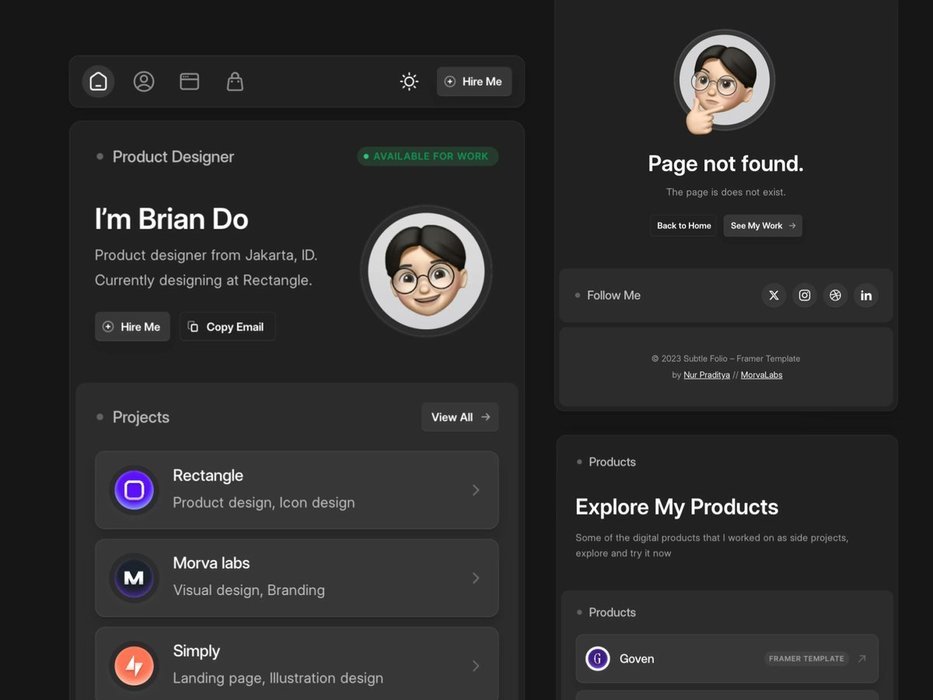Click the Hire Me button under bio
The width and height of the screenshot is (933, 700).
tap(133, 327)
